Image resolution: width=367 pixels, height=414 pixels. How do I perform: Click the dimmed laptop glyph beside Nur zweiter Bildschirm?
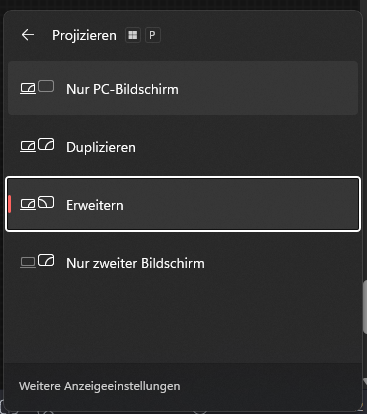pos(28,263)
